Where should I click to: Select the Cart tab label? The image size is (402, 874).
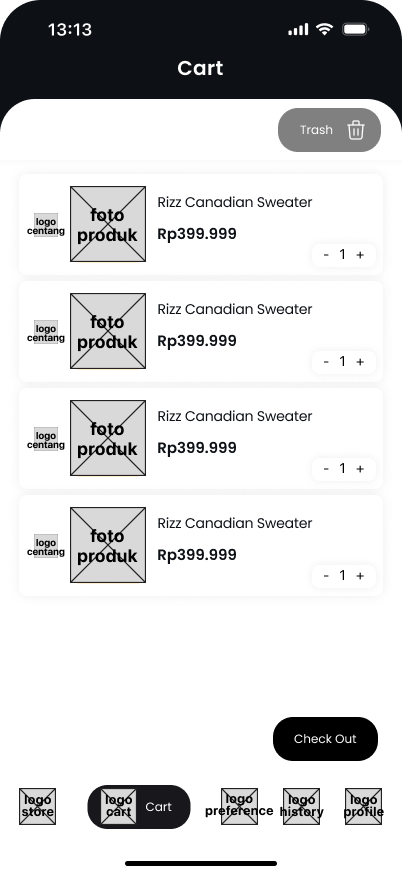coord(158,807)
